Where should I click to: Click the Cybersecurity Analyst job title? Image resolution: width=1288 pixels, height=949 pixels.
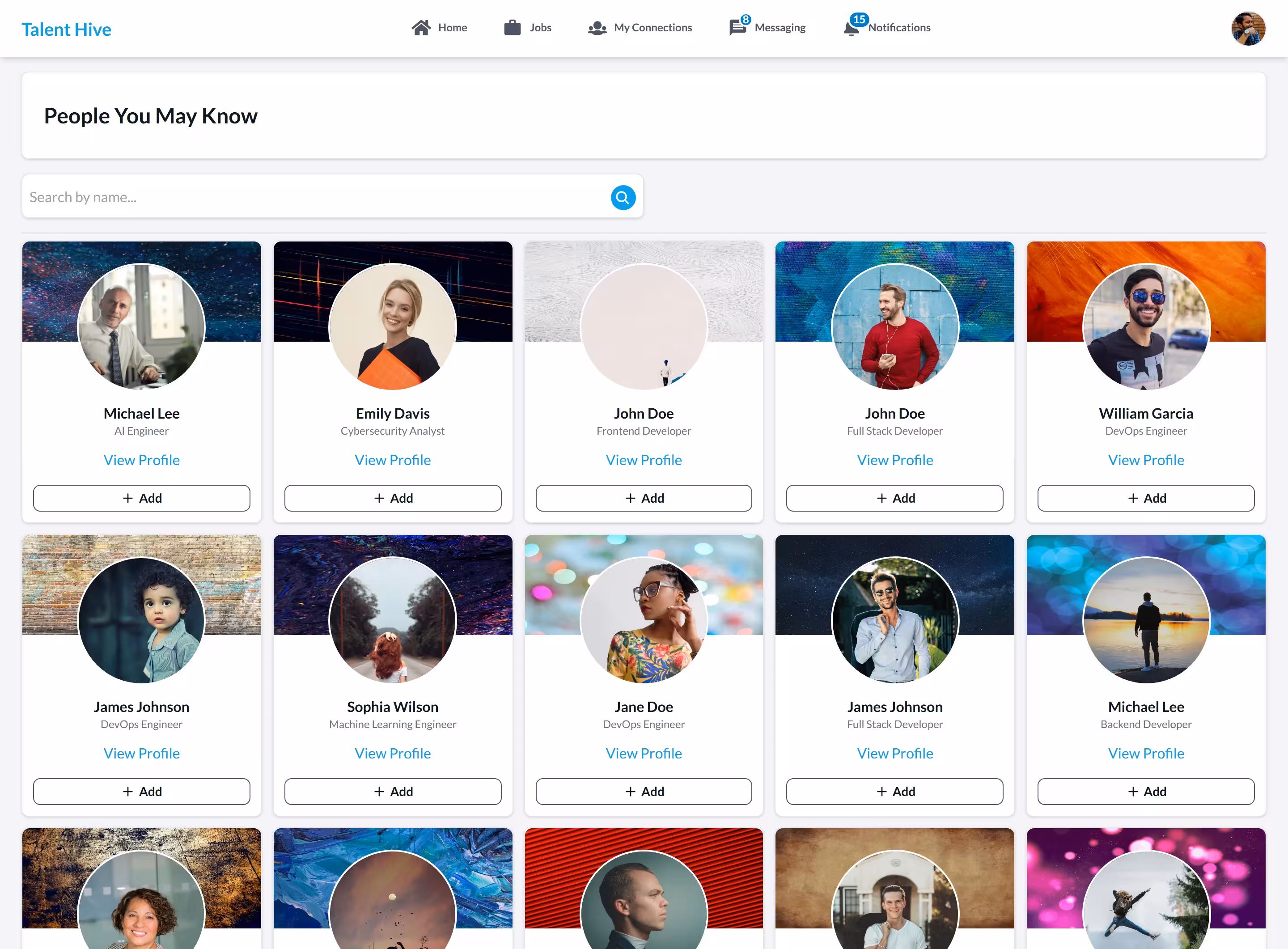pos(392,431)
